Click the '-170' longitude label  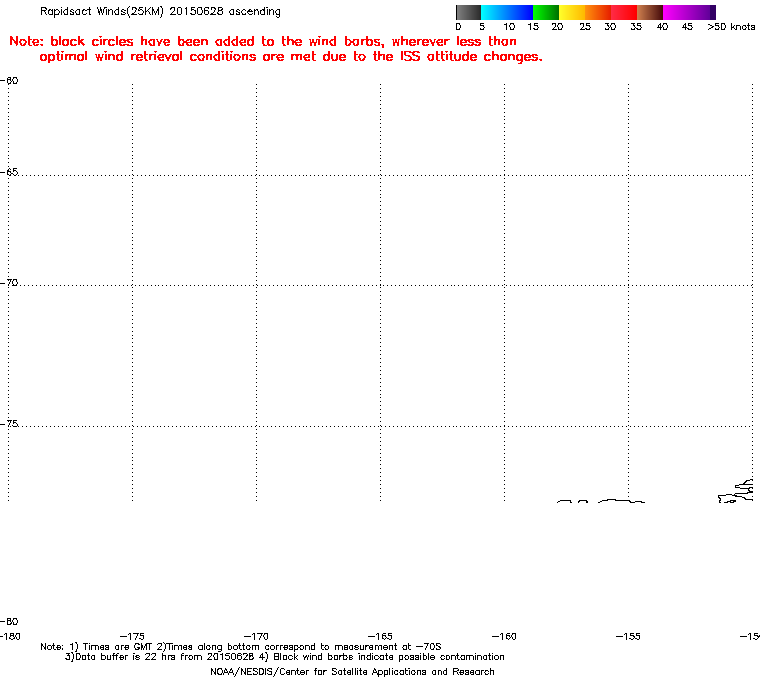(256, 636)
